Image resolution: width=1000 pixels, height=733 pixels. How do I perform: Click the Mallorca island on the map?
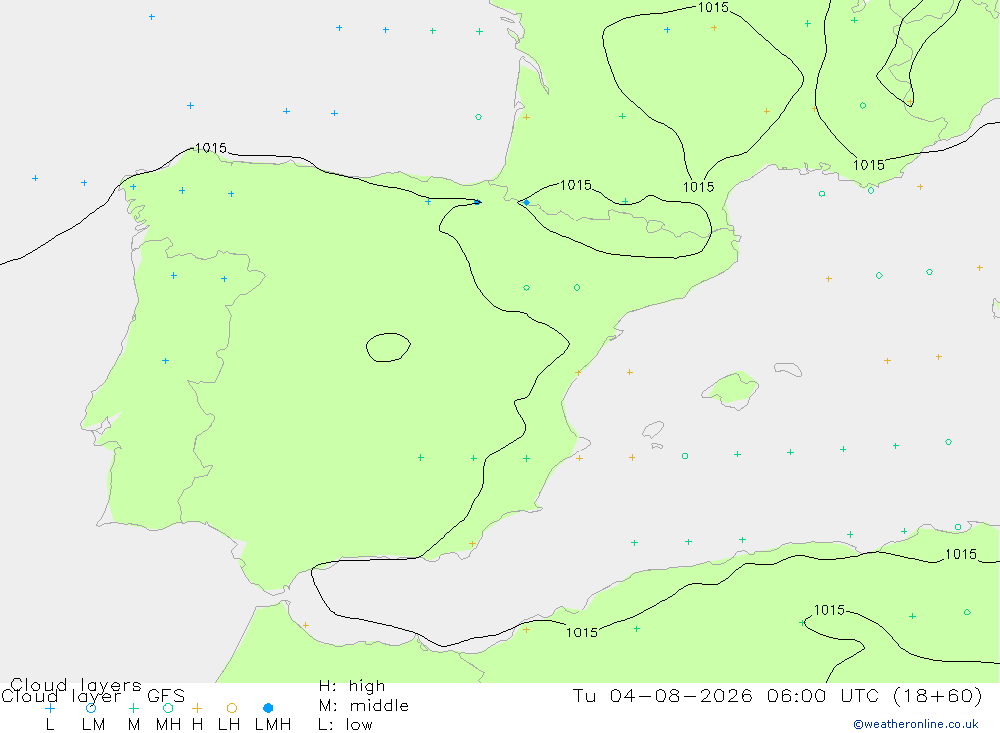point(731,389)
